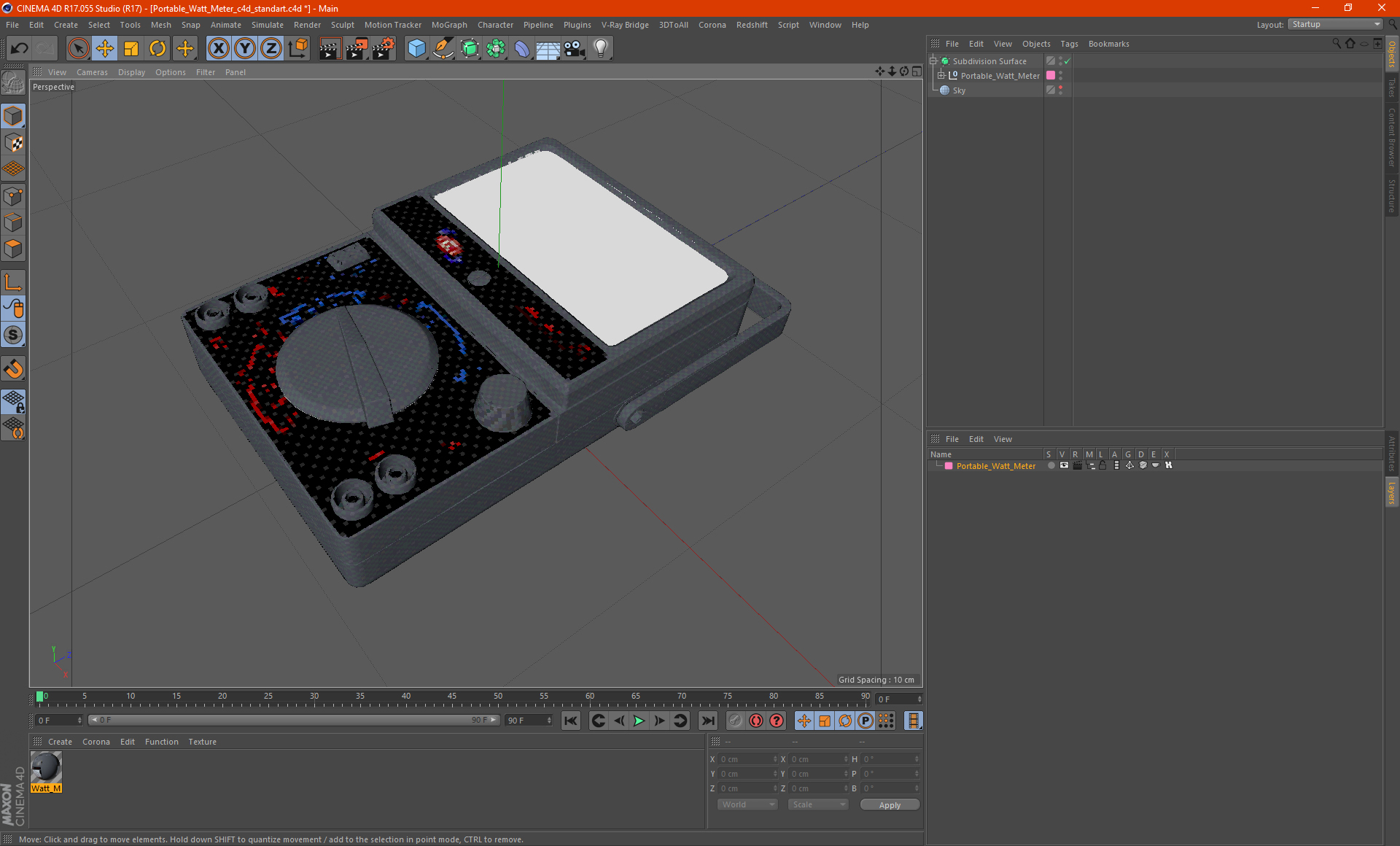Add a Subdivision Surface generator
This screenshot has height=846, width=1400.
coord(470,49)
